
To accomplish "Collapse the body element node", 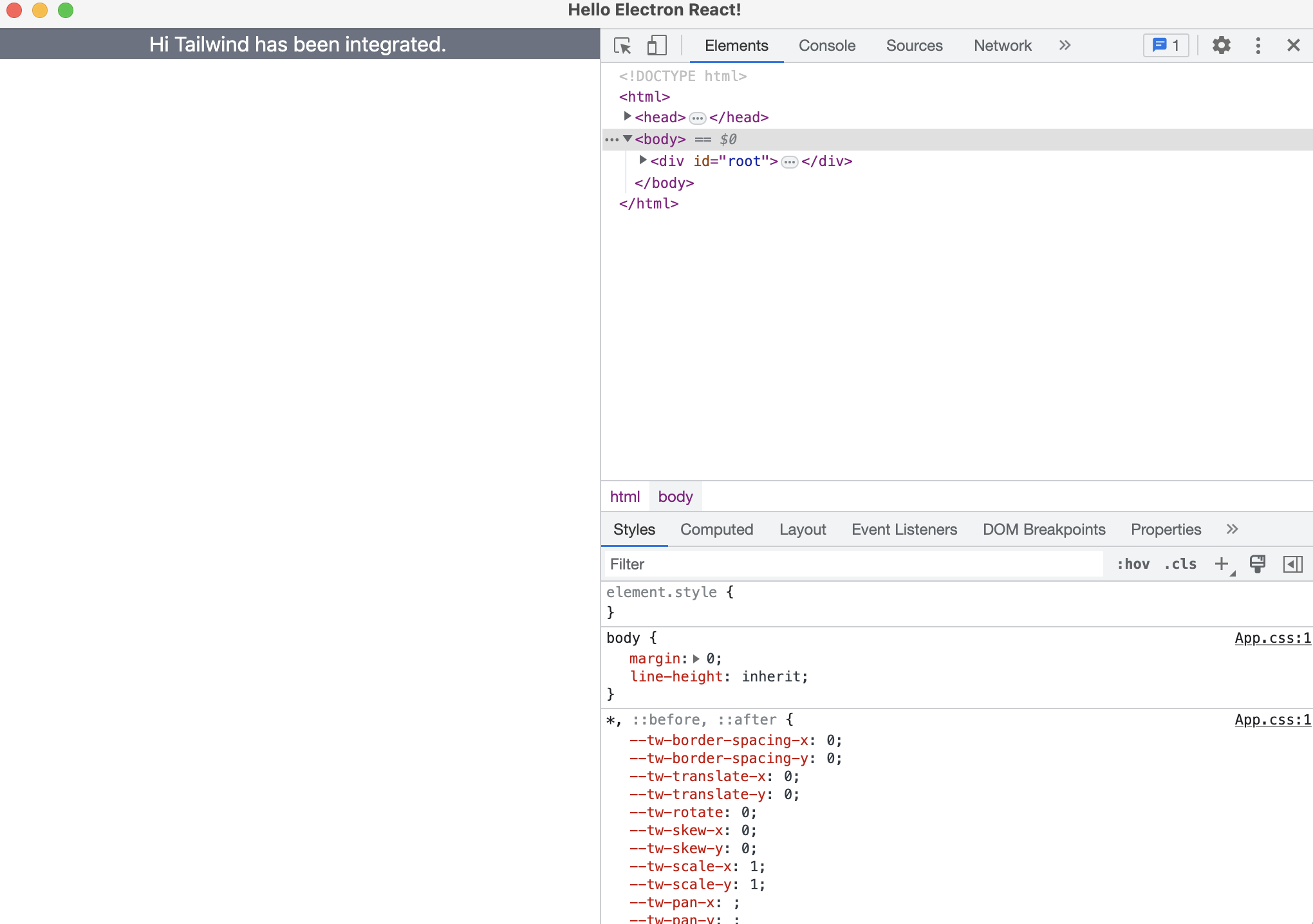I will (x=628, y=139).
